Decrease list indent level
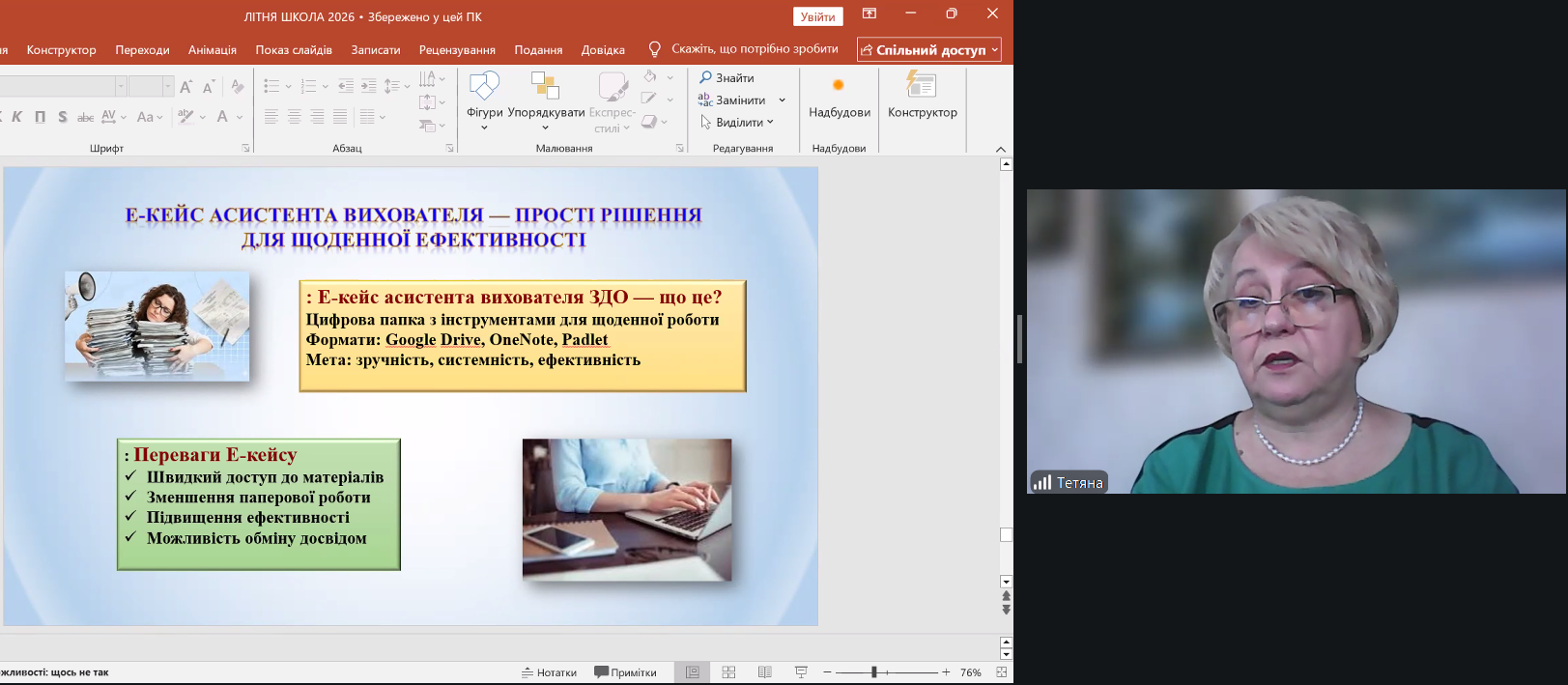Viewport: 1568px width, 685px height. coord(345,87)
